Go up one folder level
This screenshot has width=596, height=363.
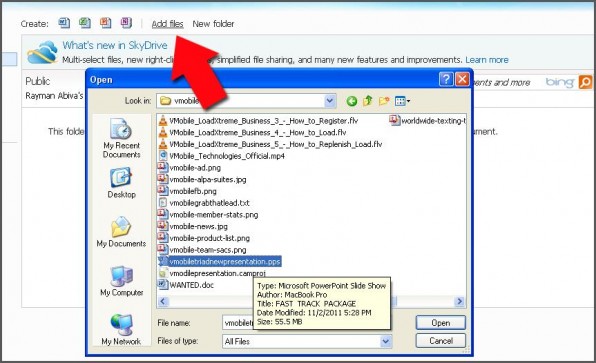coord(368,101)
